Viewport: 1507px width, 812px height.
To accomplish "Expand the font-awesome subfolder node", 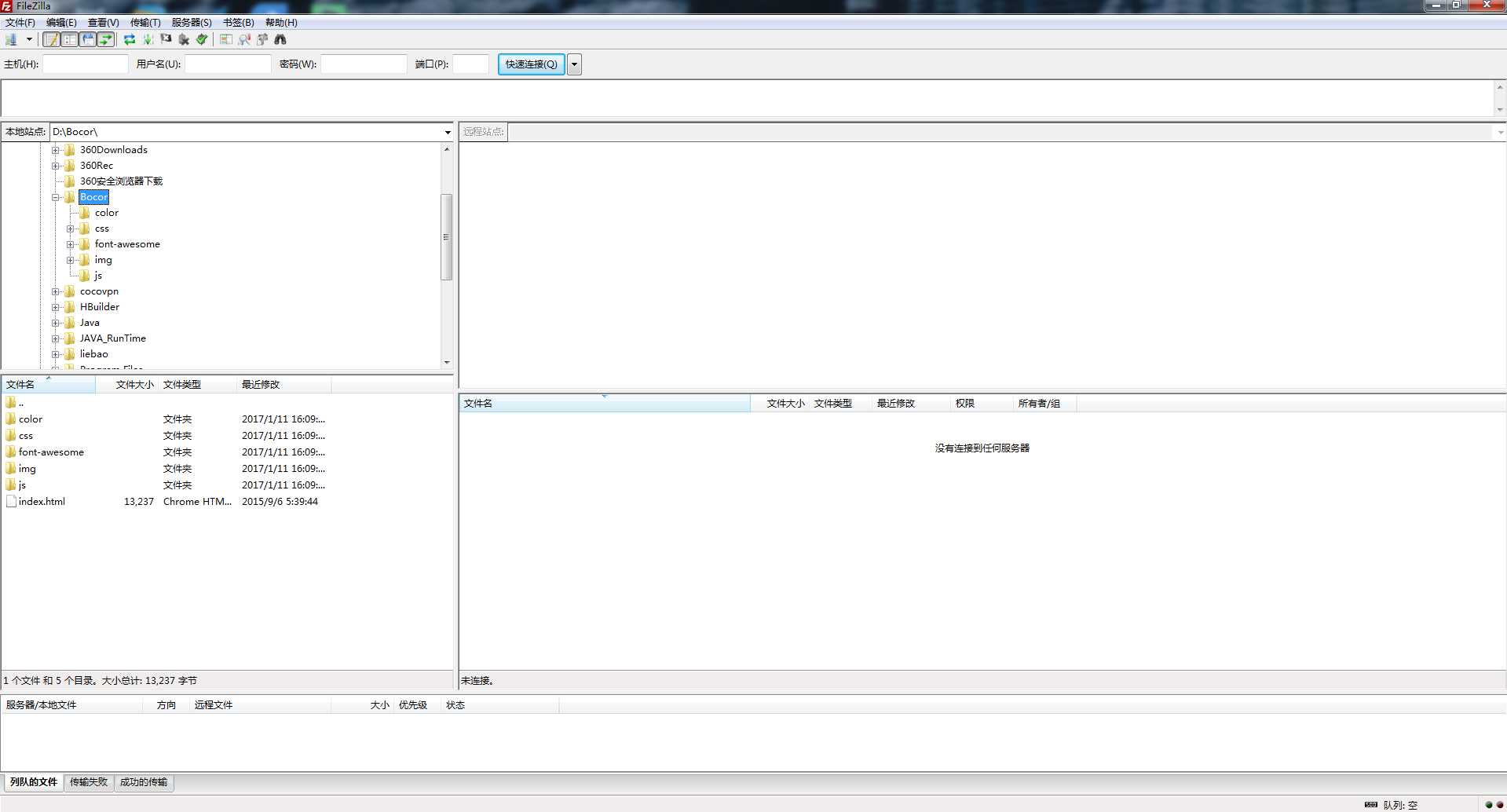I will pyautogui.click(x=71, y=244).
